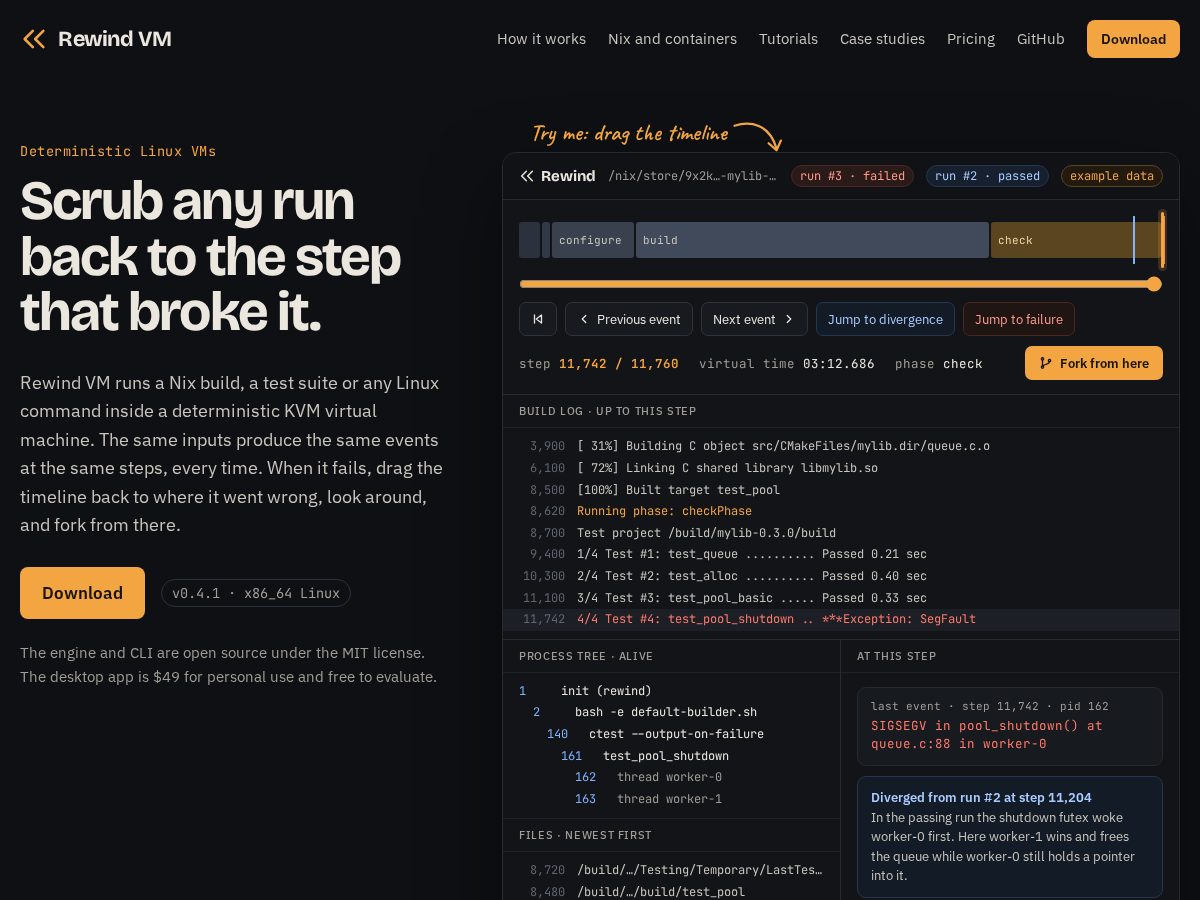Screen dimensions: 1200x900
Task: Click Jump to failure
Action: (x=1019, y=319)
